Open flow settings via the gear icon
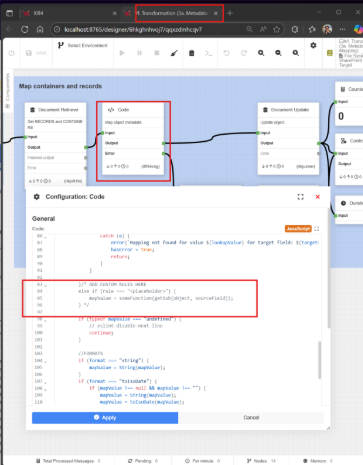 pyautogui.click(x=313, y=45)
